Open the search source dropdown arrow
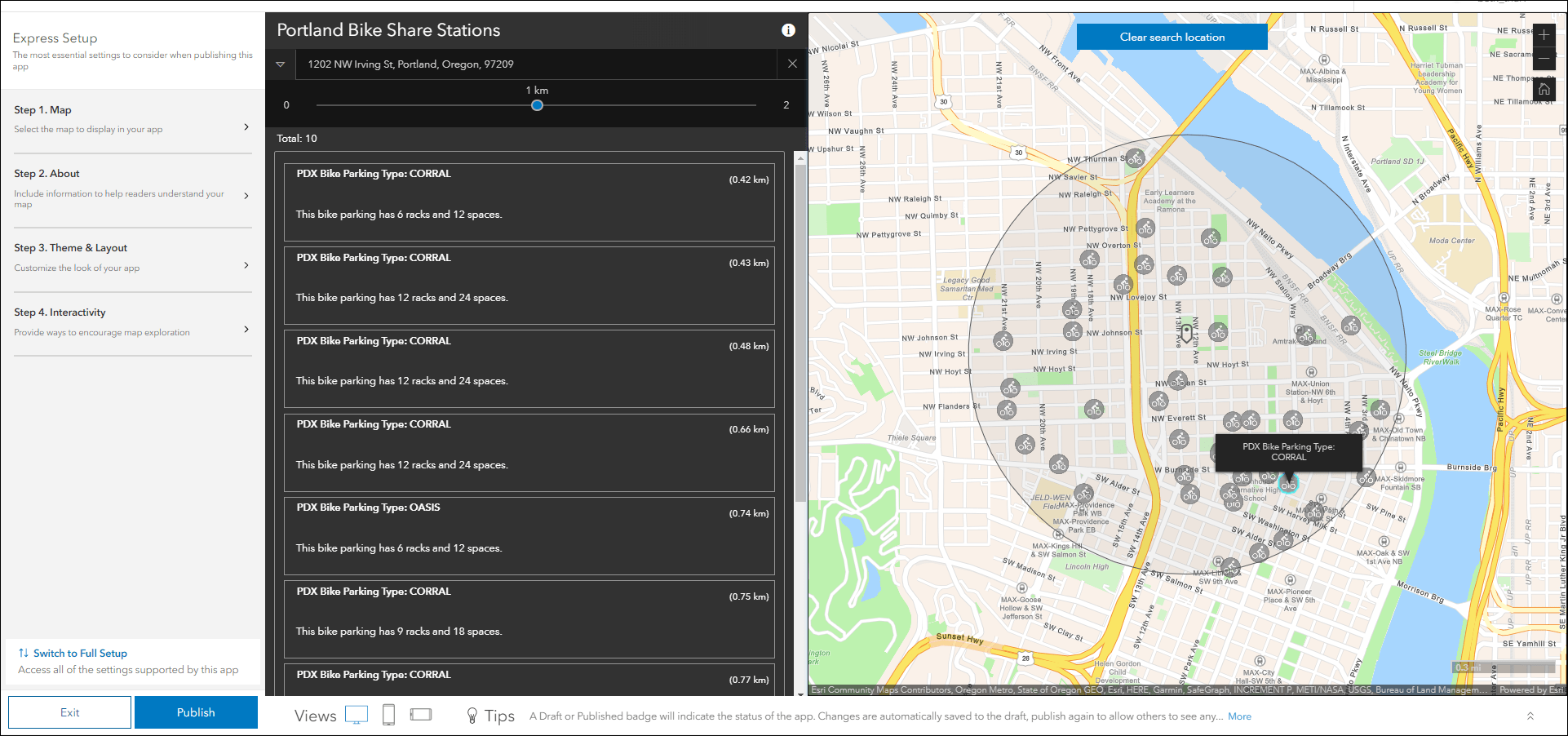1568x736 pixels. coord(280,64)
